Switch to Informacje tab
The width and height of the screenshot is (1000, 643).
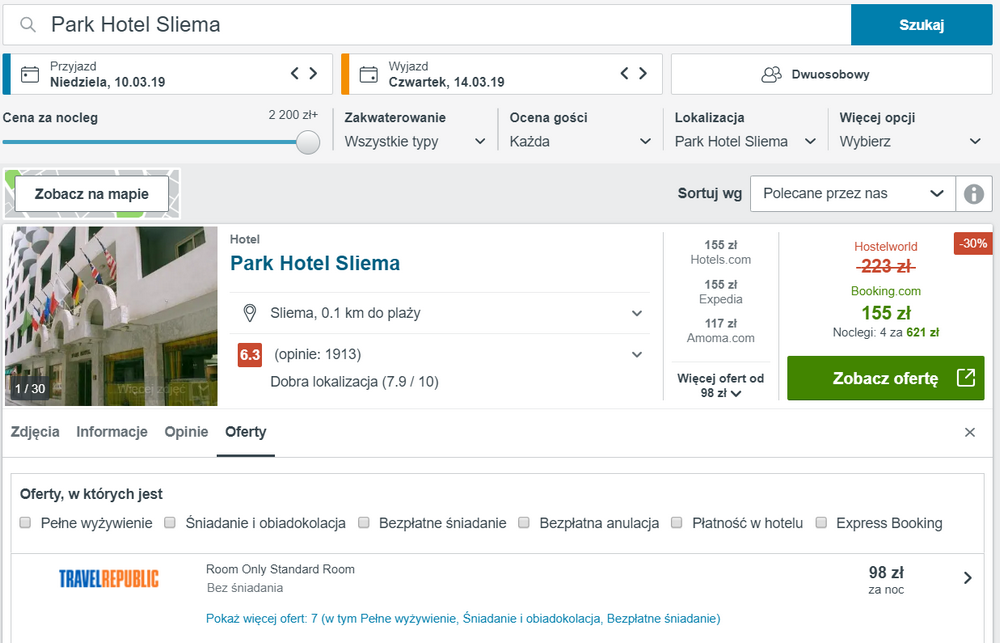tap(112, 432)
